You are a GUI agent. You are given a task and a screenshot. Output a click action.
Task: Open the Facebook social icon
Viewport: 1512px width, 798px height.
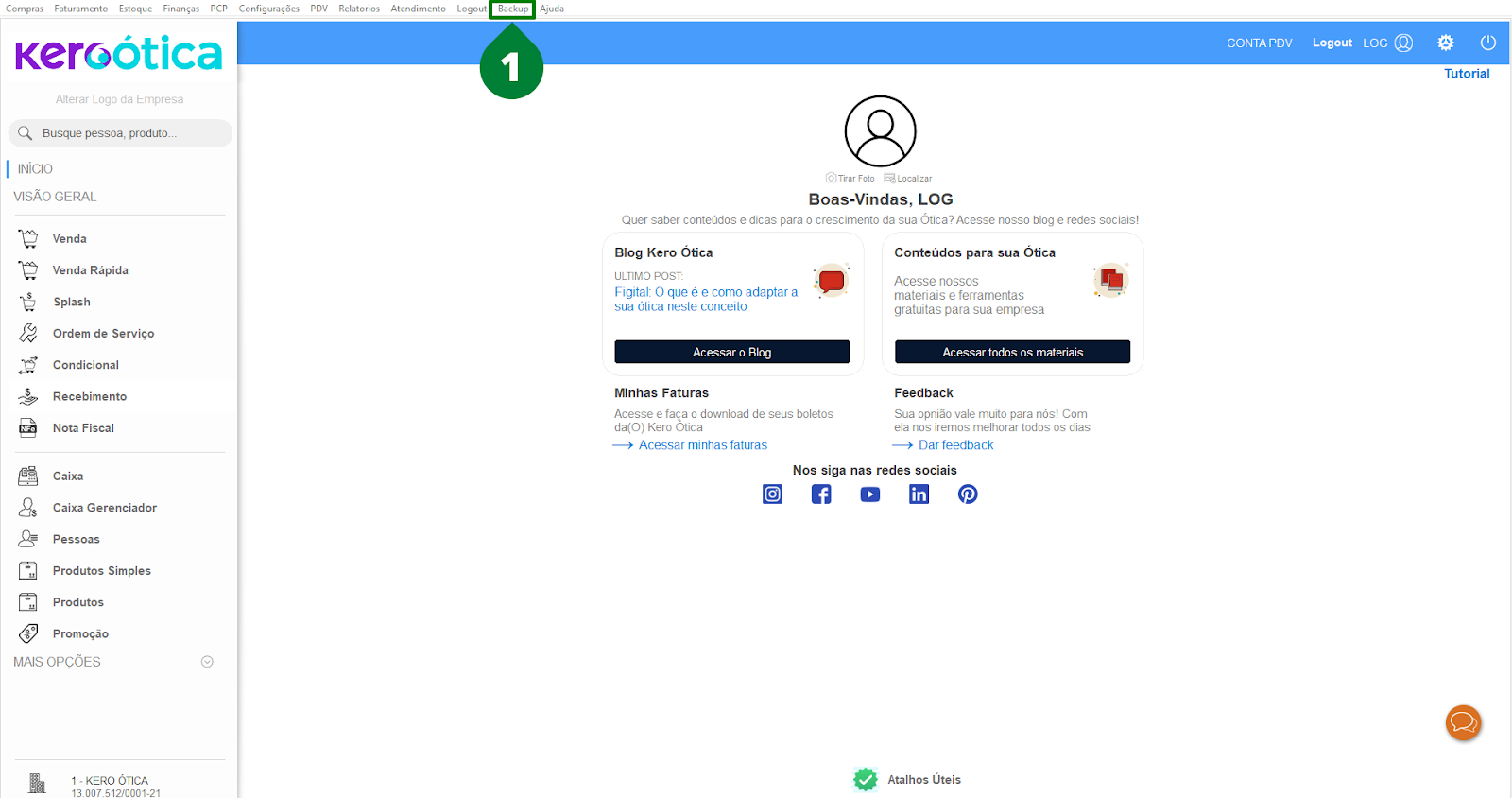pyautogui.click(x=821, y=494)
